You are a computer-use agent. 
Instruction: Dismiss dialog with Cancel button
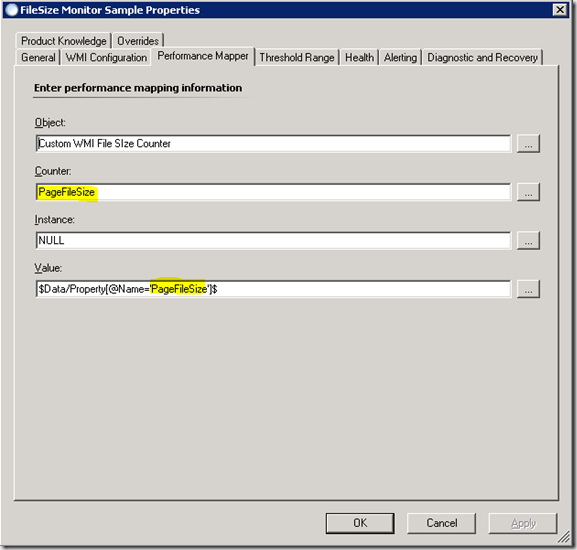click(x=442, y=523)
